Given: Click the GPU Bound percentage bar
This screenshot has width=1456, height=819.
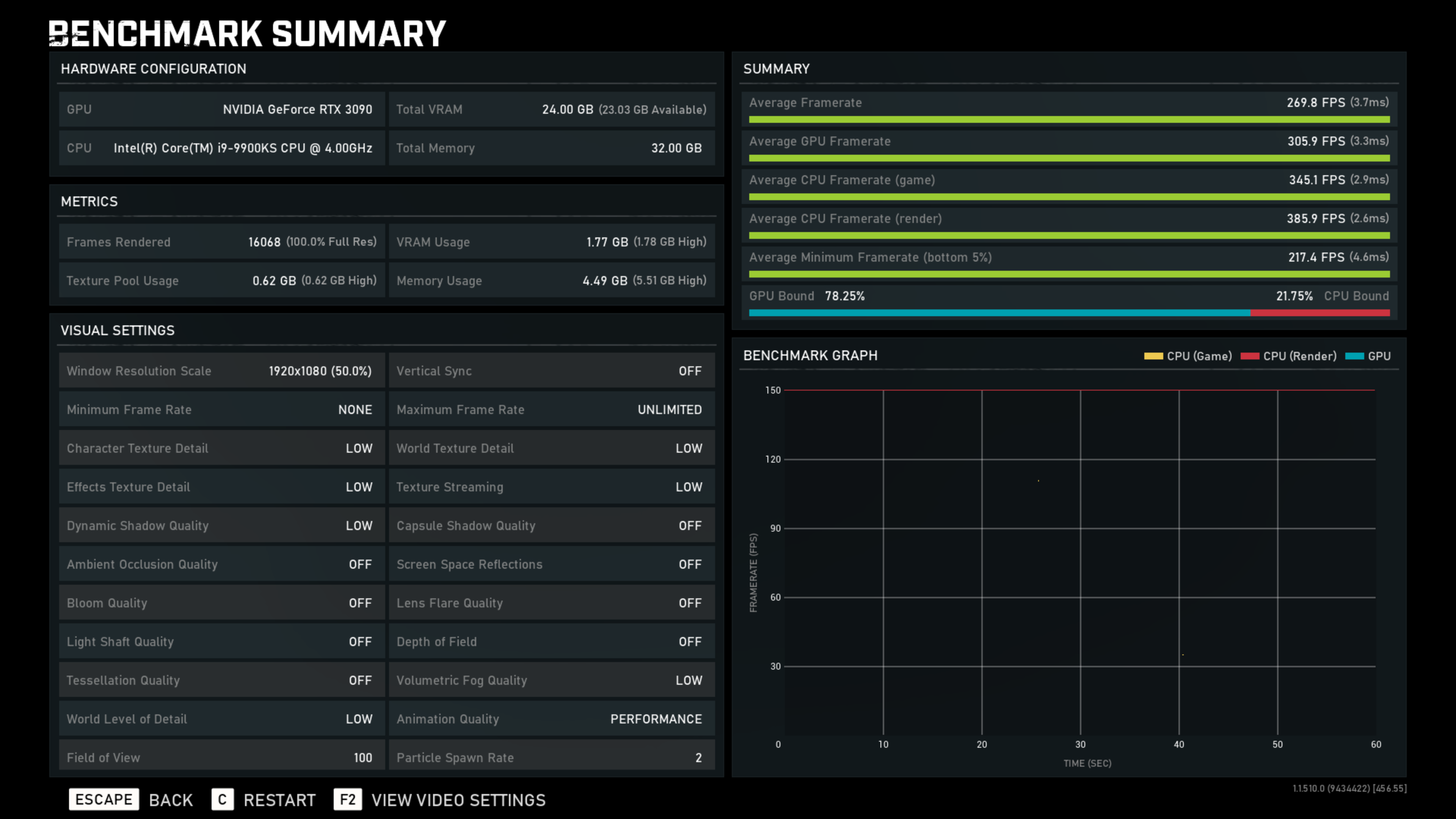Looking at the screenshot, I should click(x=999, y=312).
